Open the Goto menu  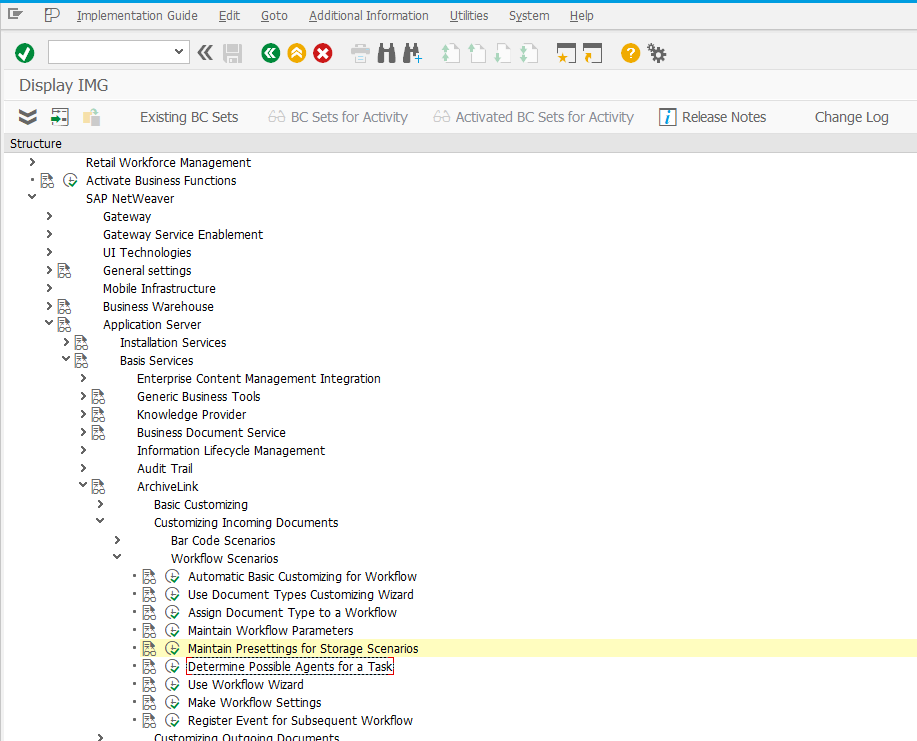(274, 16)
